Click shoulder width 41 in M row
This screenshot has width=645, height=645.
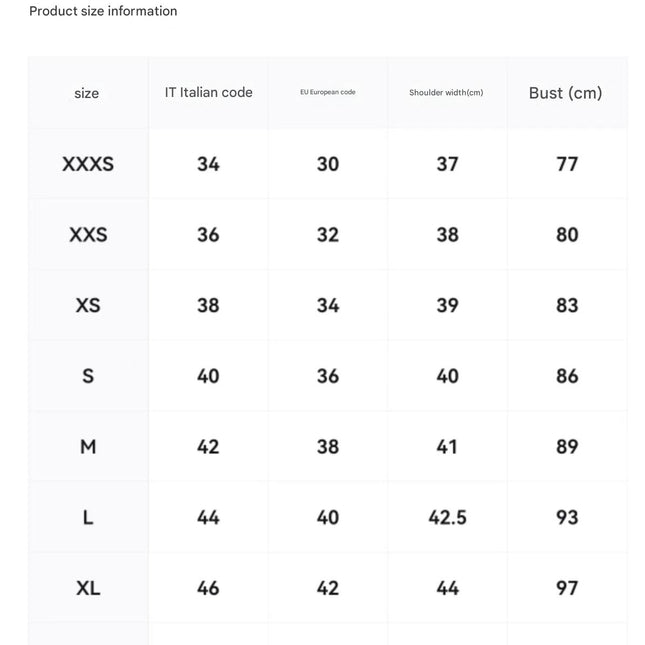tap(447, 447)
